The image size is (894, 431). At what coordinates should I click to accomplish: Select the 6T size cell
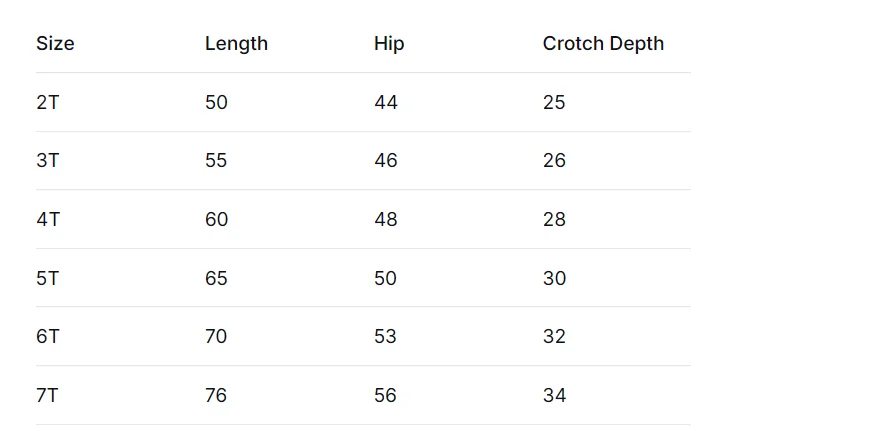pos(47,336)
